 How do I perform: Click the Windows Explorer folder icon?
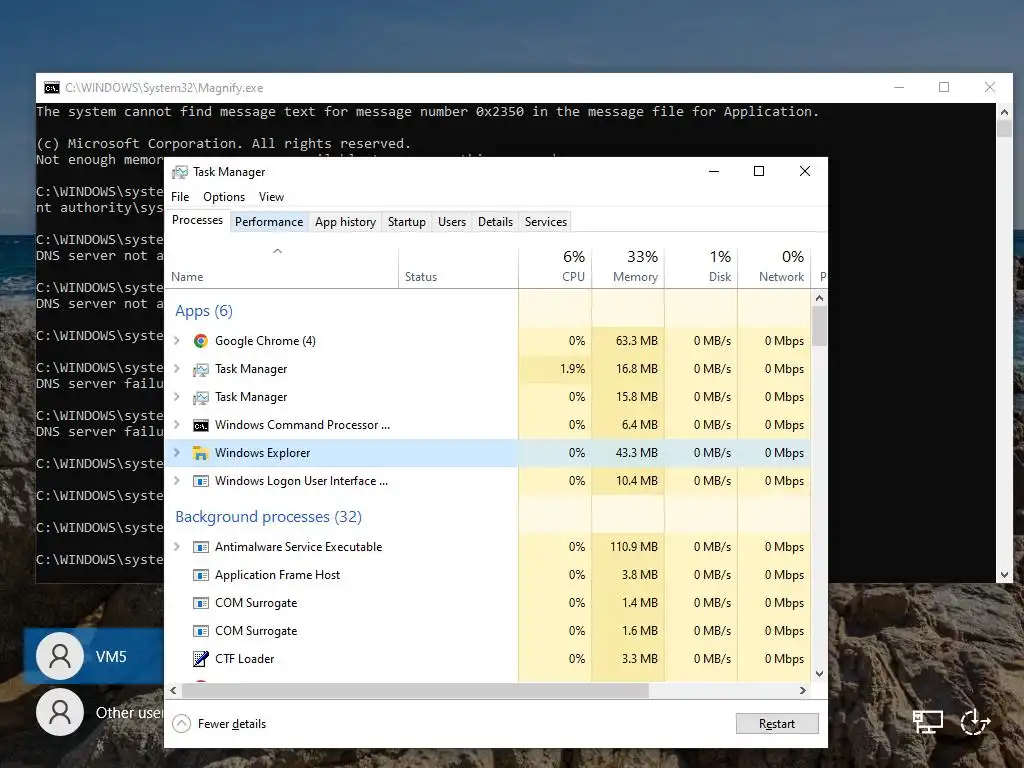pyautogui.click(x=200, y=453)
